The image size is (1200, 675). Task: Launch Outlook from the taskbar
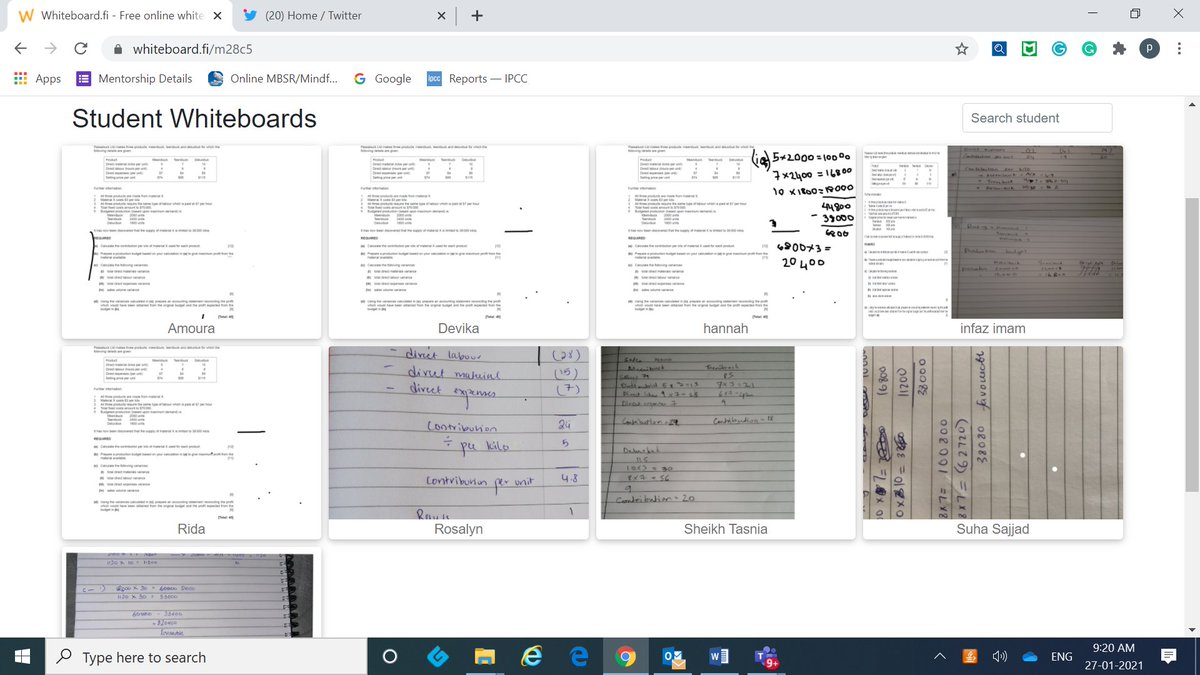672,657
